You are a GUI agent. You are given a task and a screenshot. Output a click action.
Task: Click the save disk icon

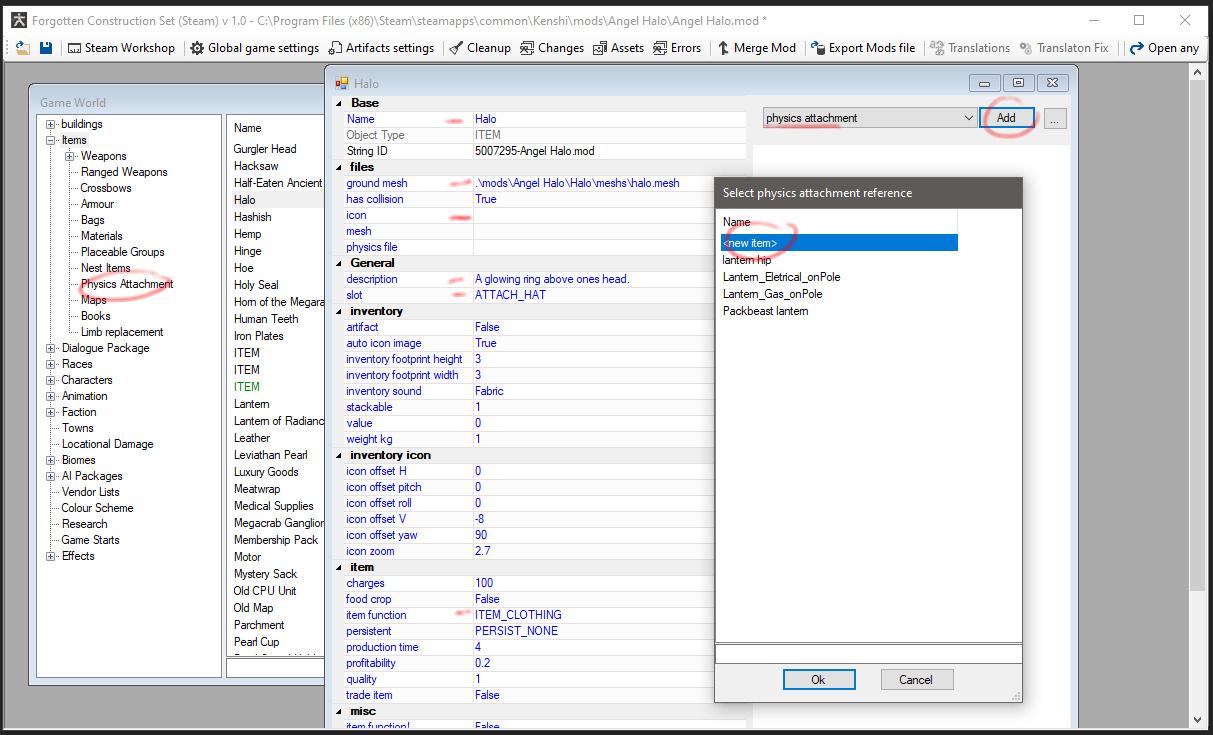[46, 48]
